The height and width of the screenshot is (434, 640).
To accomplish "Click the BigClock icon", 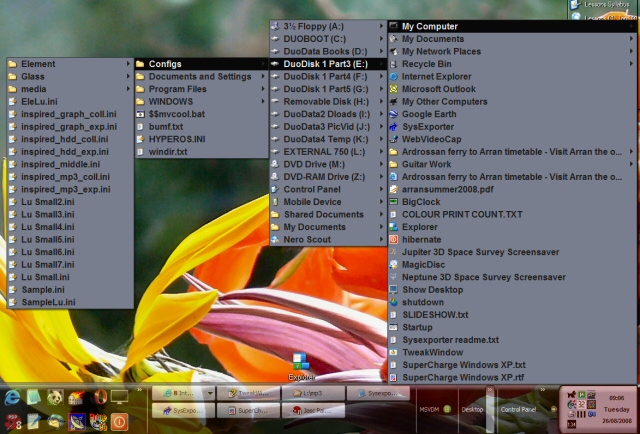I will tap(393, 202).
